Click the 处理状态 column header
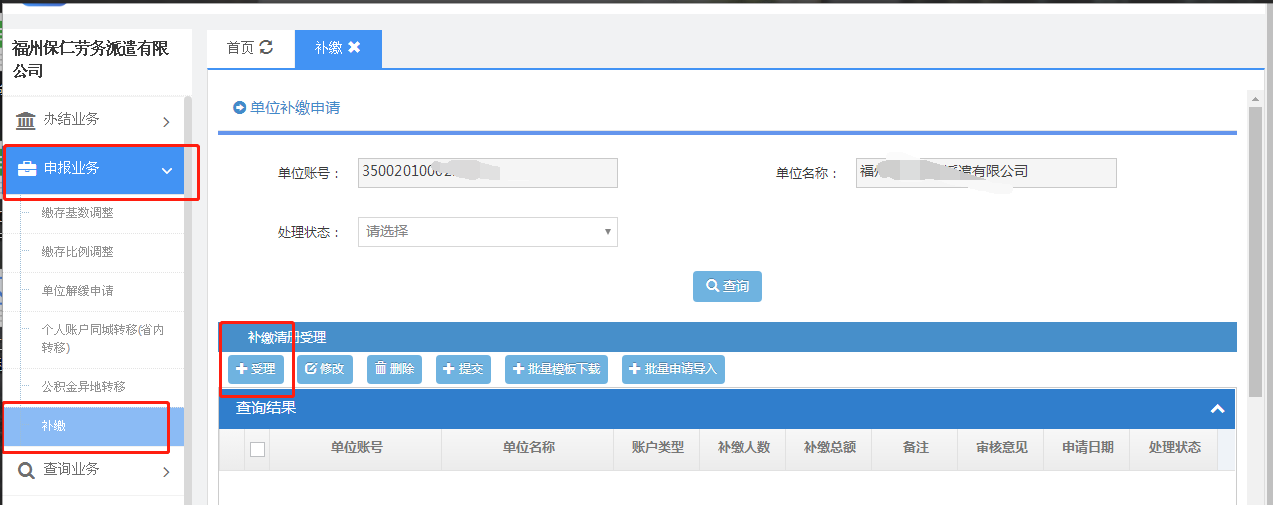The image size is (1273, 505). (x=1174, y=448)
